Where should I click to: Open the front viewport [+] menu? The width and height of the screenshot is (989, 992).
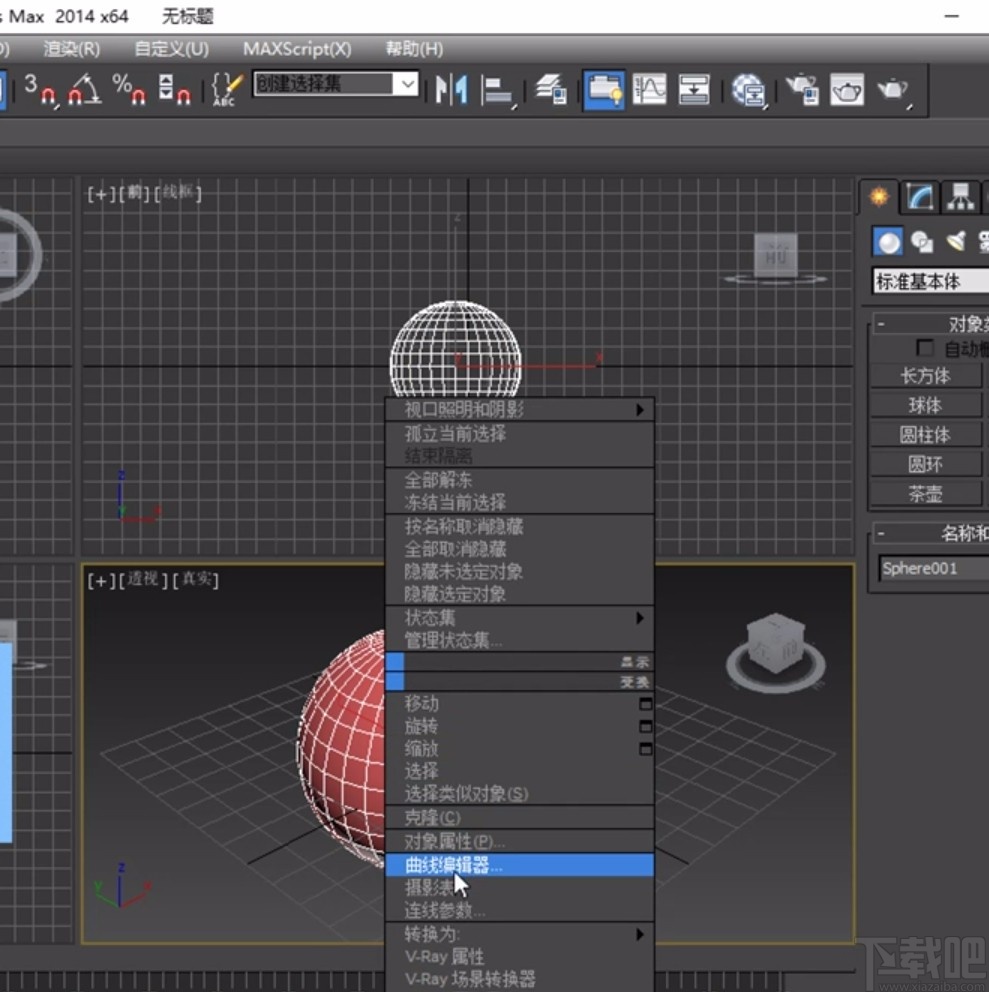pyautogui.click(x=101, y=194)
